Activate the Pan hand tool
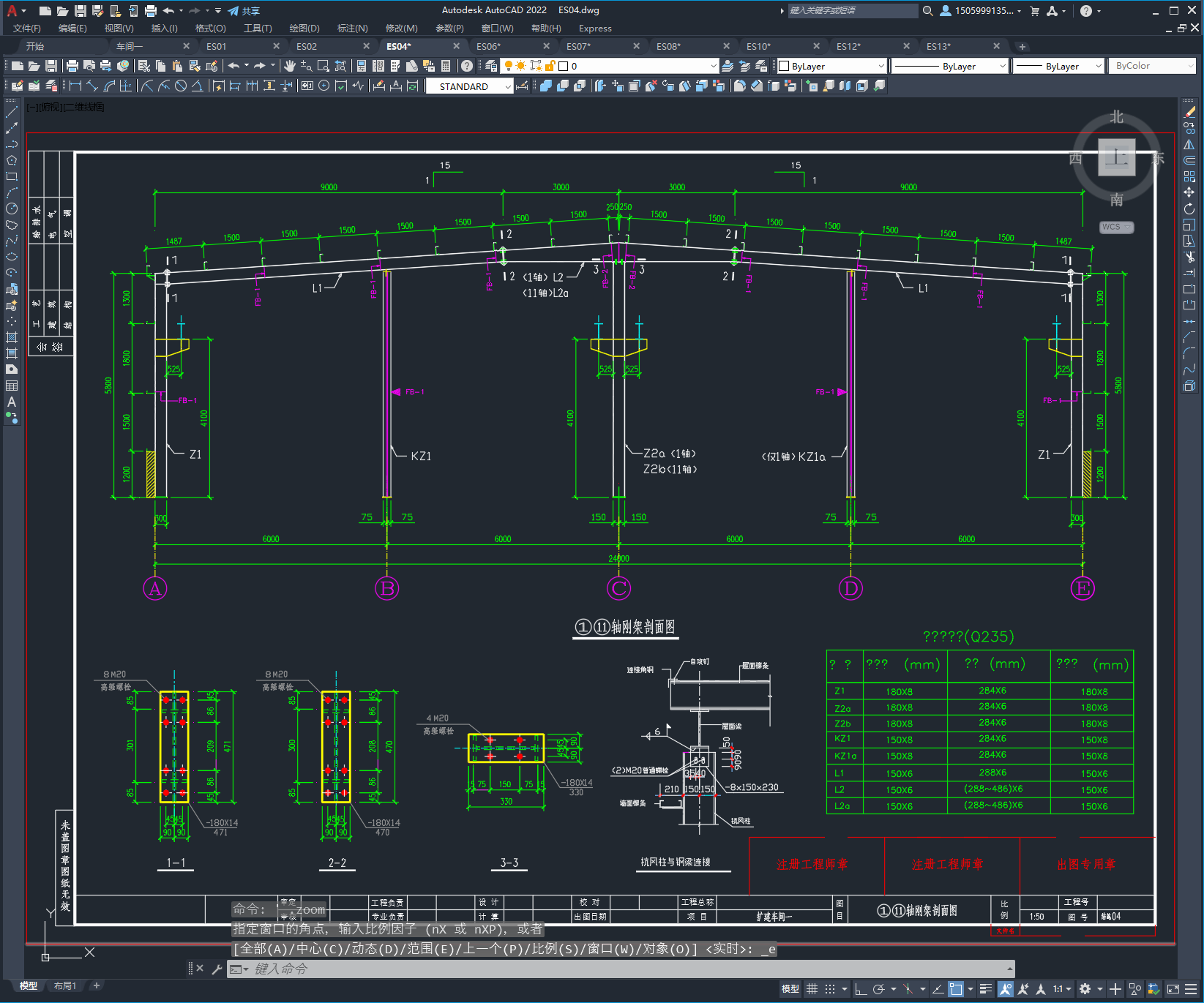This screenshot has height=1003, width=1204. pyautogui.click(x=290, y=66)
